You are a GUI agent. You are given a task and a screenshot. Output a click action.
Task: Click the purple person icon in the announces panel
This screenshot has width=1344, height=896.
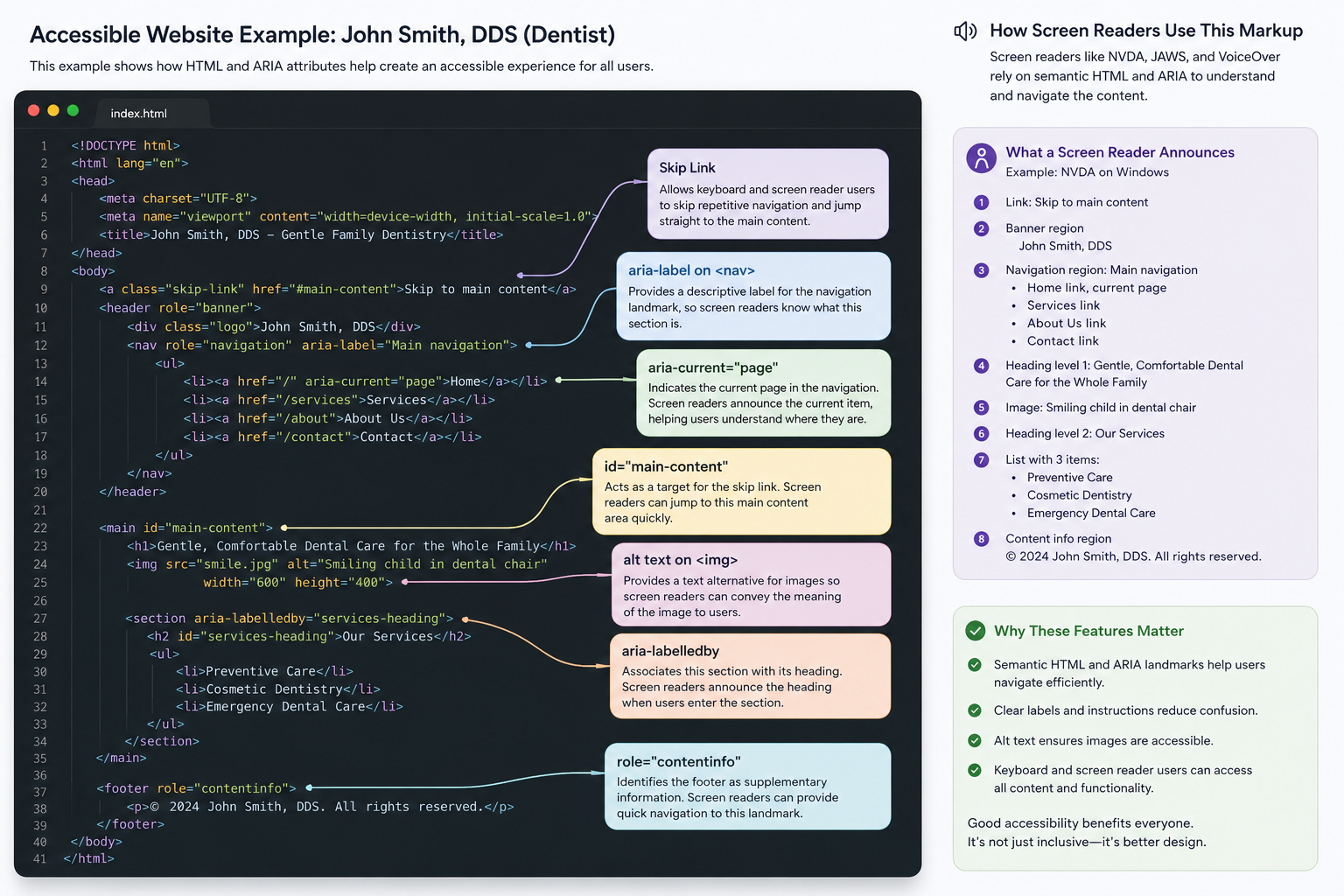982,158
